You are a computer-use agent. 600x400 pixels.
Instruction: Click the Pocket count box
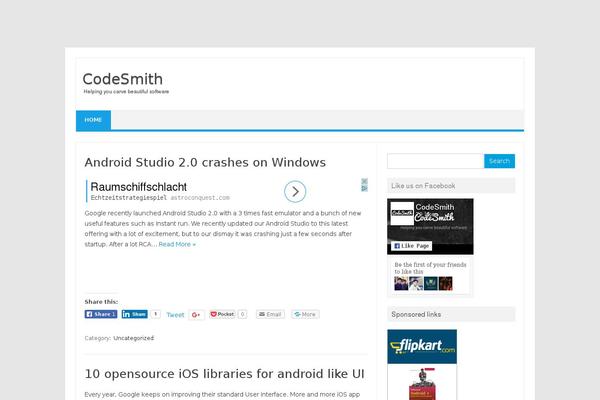(242, 314)
